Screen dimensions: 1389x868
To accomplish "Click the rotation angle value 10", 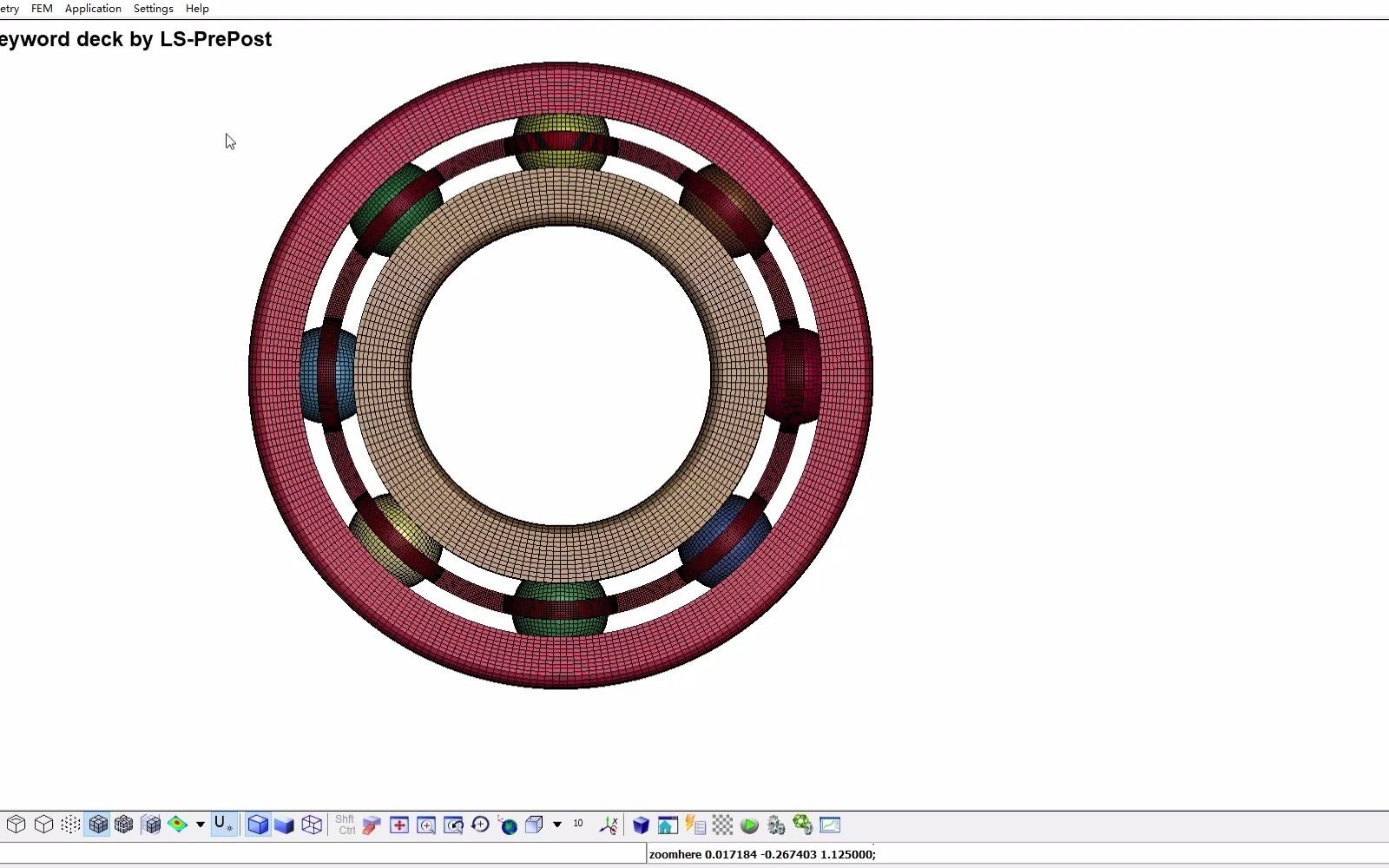I will (578, 824).
